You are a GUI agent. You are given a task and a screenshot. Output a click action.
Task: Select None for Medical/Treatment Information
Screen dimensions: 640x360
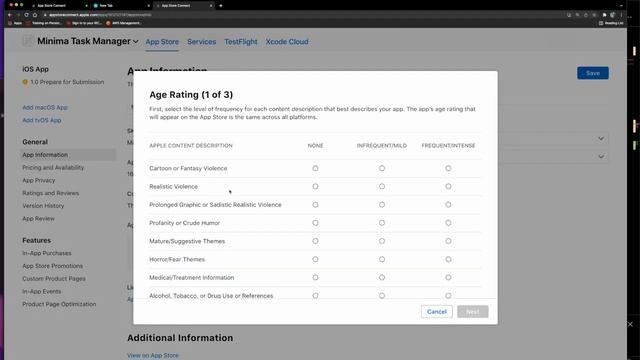pos(315,278)
